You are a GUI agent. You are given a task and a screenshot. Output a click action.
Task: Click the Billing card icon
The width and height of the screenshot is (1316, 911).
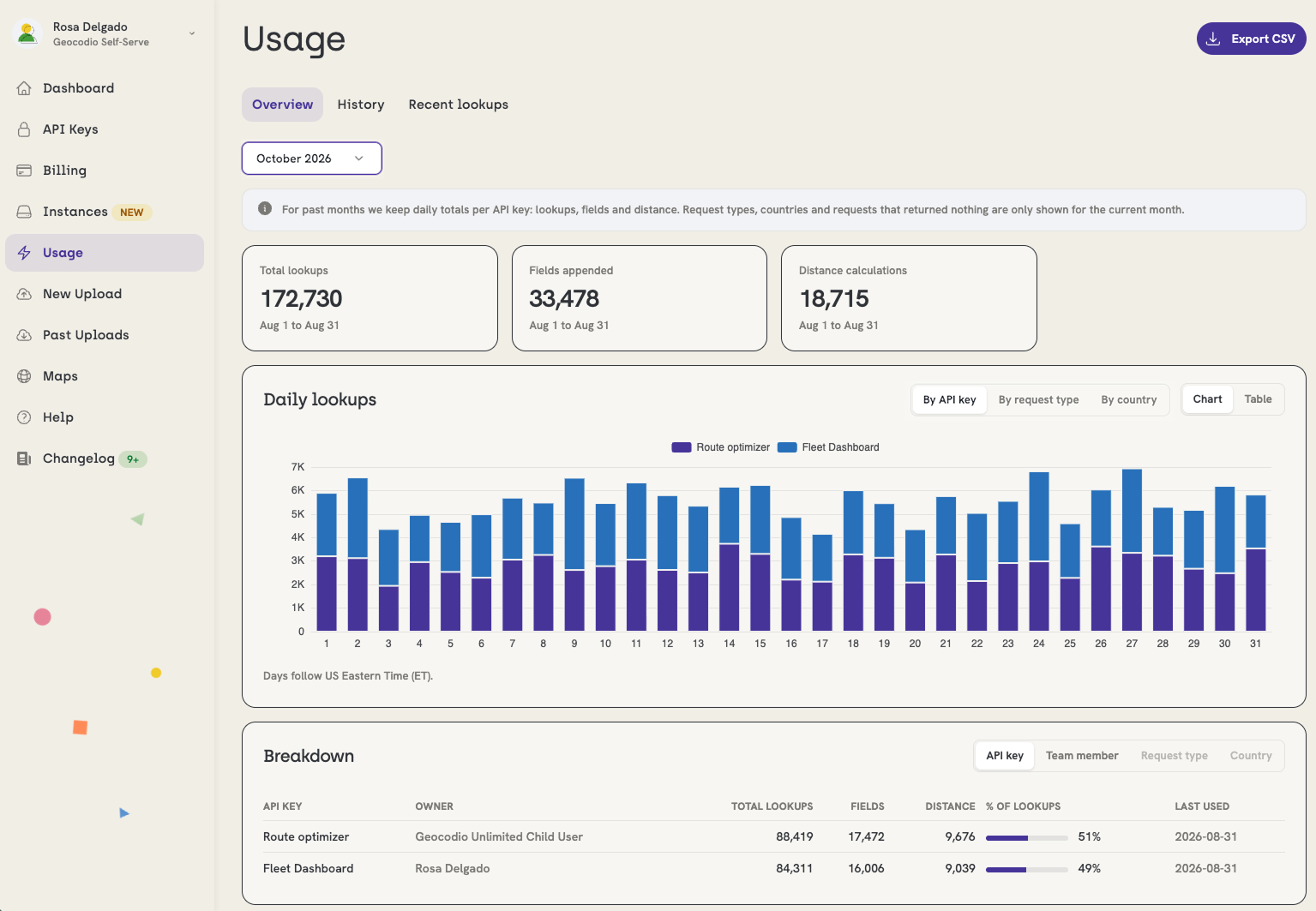click(24, 171)
